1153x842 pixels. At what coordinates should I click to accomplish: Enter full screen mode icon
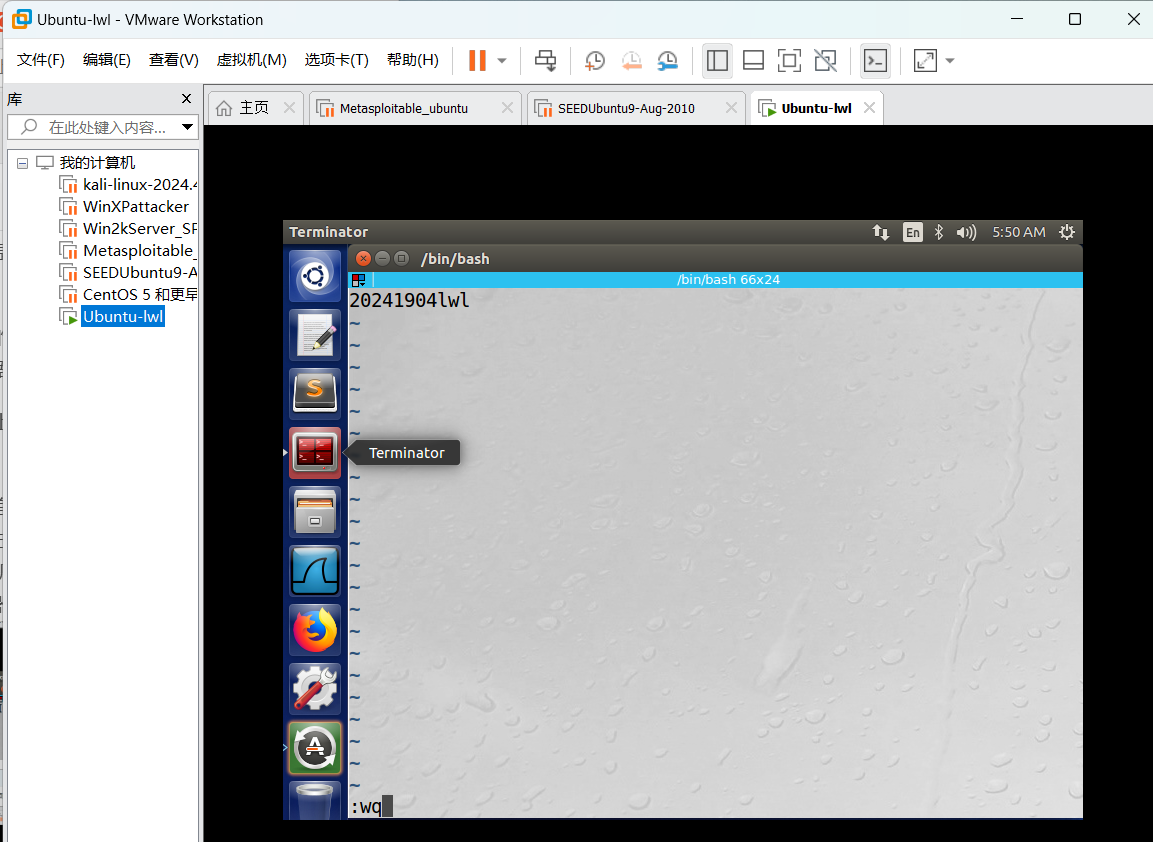click(789, 60)
